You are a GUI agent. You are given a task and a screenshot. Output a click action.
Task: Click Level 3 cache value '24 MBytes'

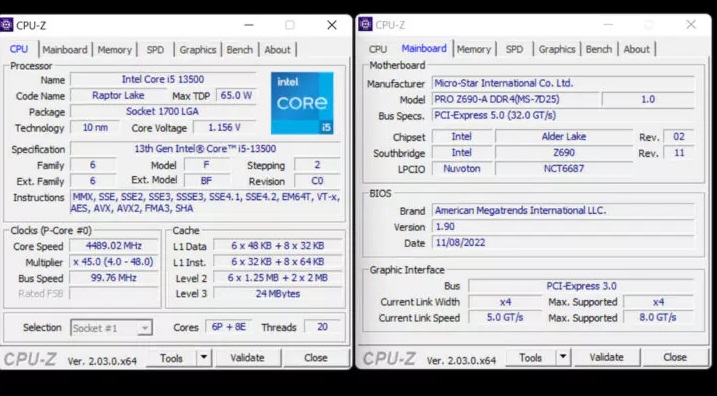coord(278,294)
